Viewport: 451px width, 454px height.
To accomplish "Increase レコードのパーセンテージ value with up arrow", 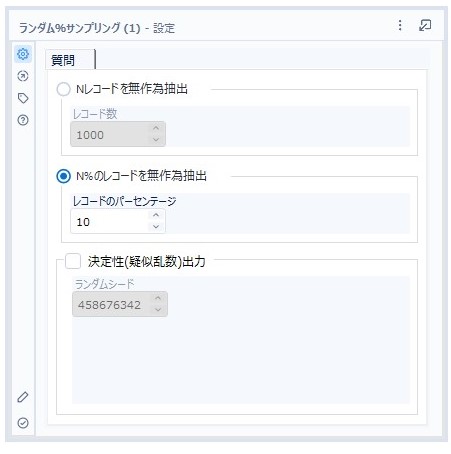I will pos(156,215).
